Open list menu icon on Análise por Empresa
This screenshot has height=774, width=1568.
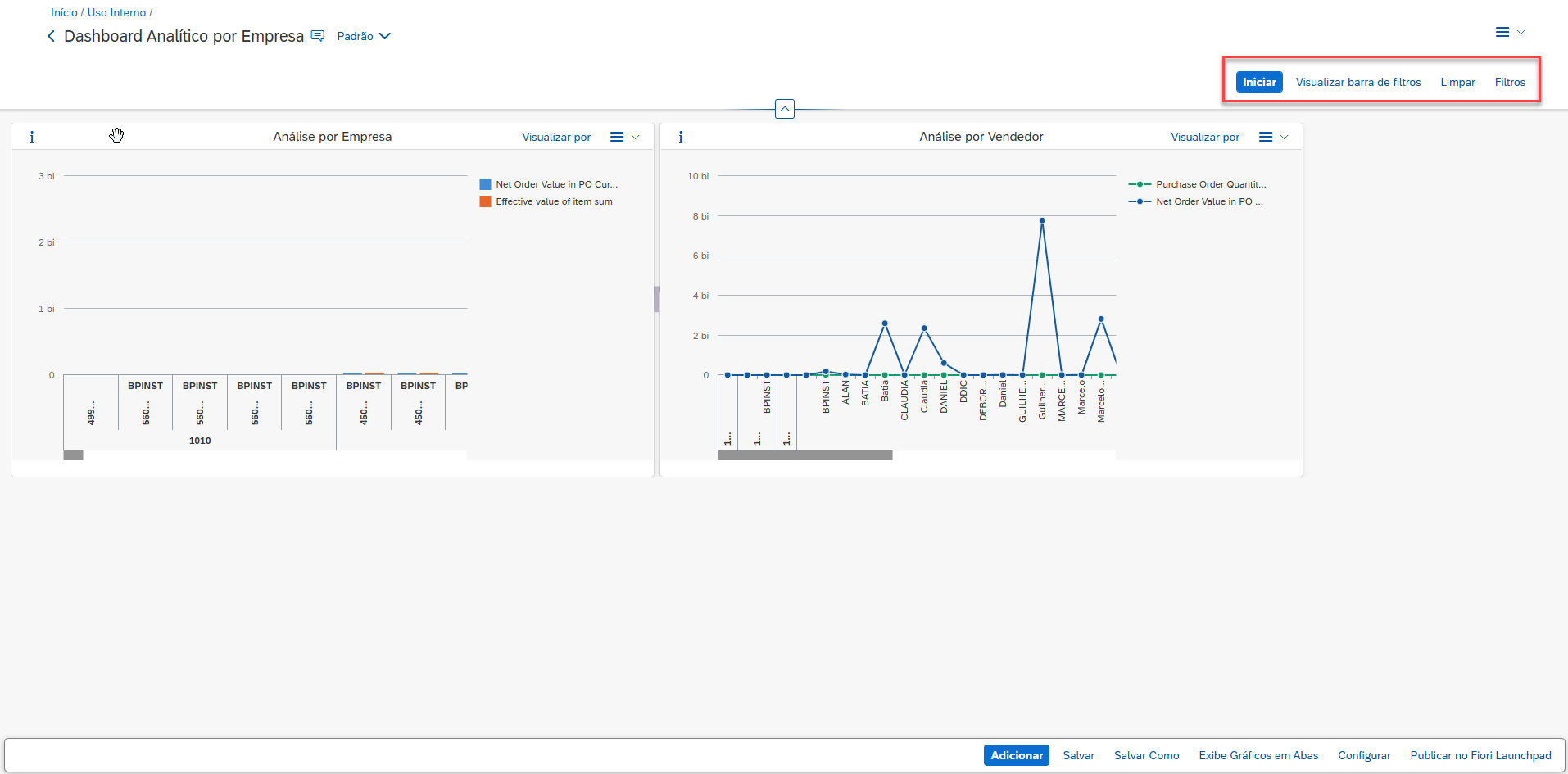pyautogui.click(x=618, y=137)
